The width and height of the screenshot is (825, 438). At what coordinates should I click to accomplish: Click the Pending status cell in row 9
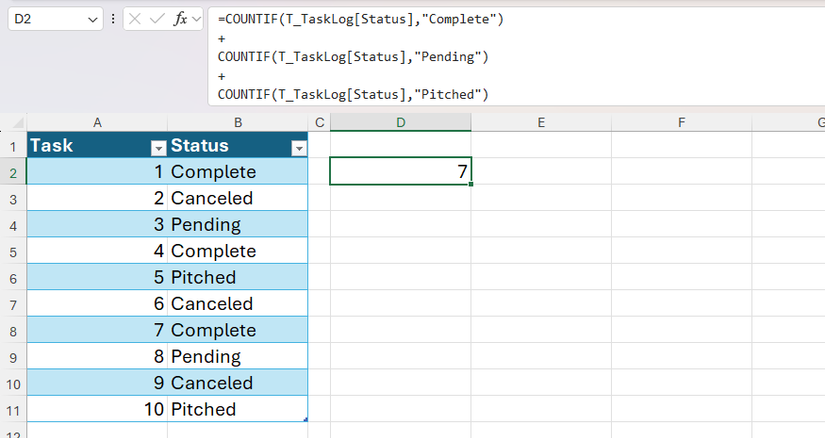(x=237, y=357)
